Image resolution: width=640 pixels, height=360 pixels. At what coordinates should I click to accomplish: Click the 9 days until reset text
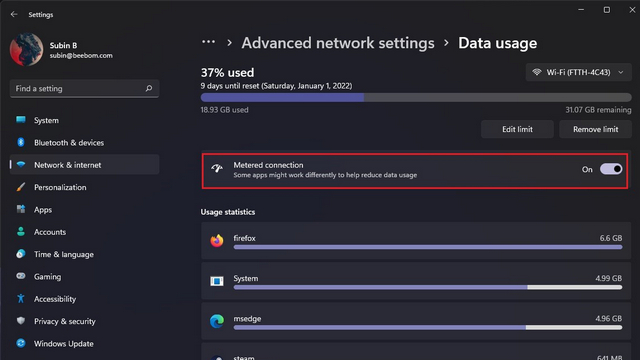(276, 86)
